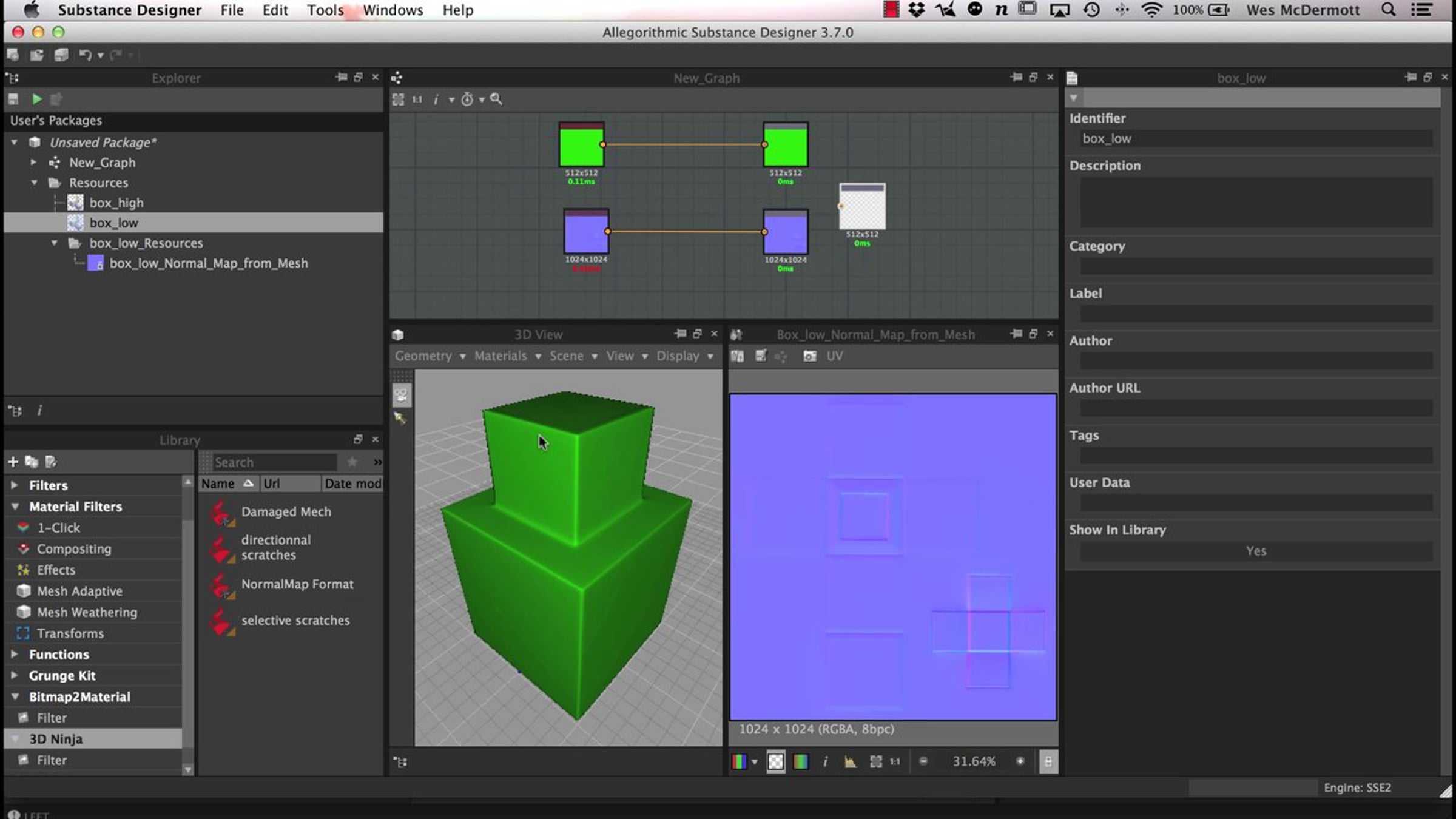Click the histogram icon below the 2D view
1456x819 pixels.
click(x=851, y=762)
